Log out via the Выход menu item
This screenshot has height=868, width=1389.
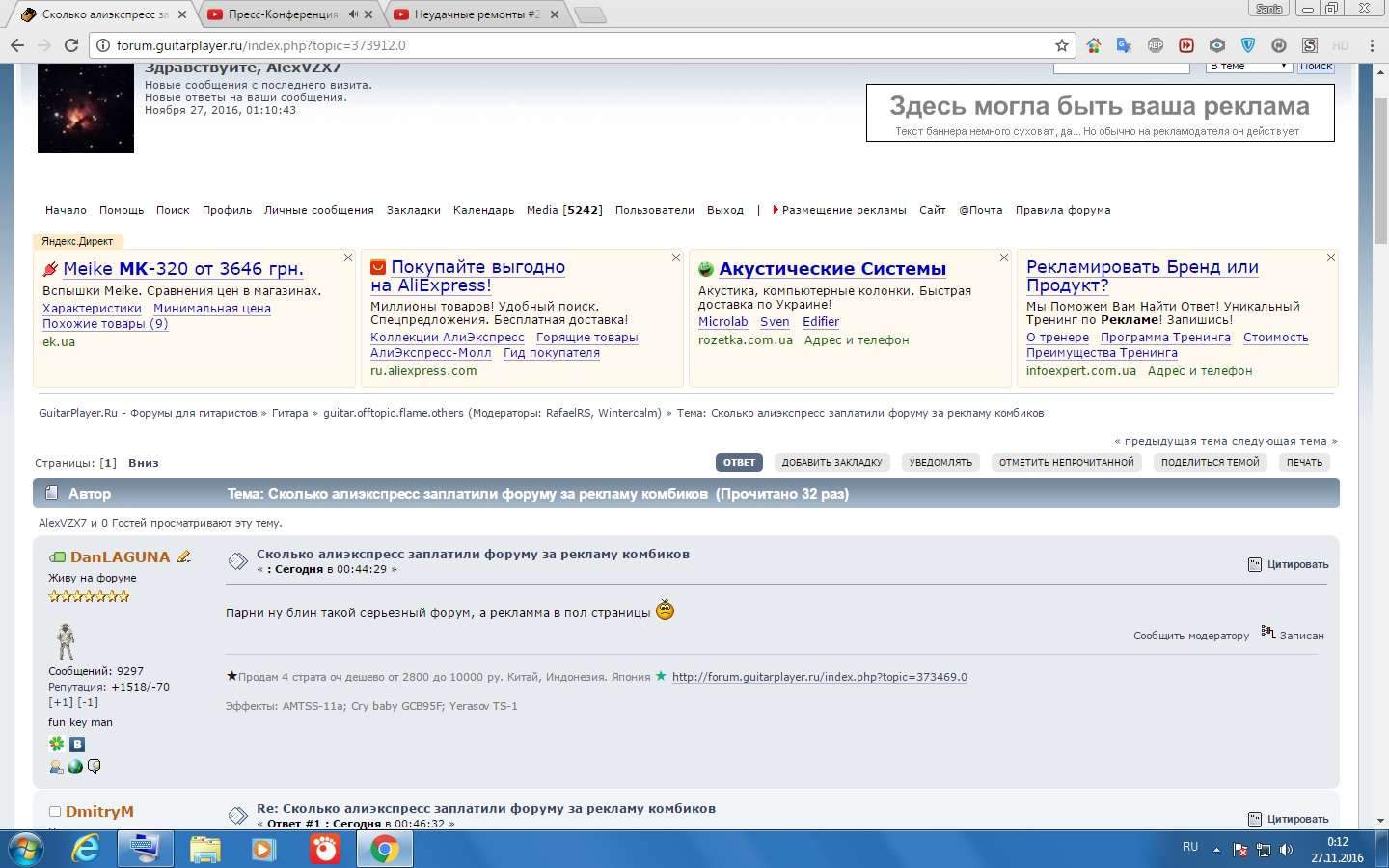[725, 210]
